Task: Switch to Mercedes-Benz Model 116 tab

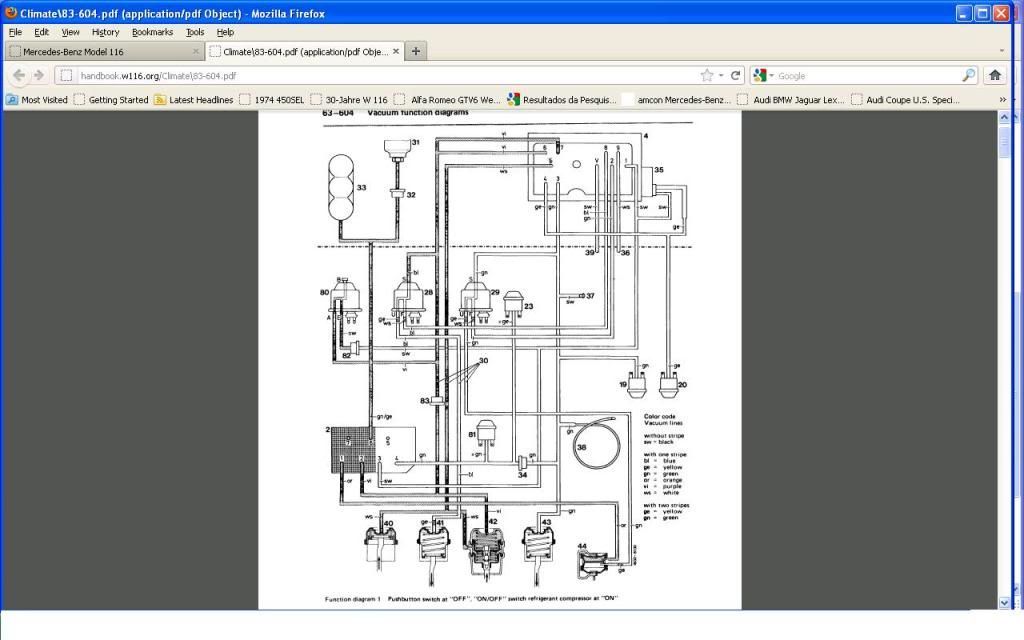Action: pyautogui.click(x=100, y=51)
